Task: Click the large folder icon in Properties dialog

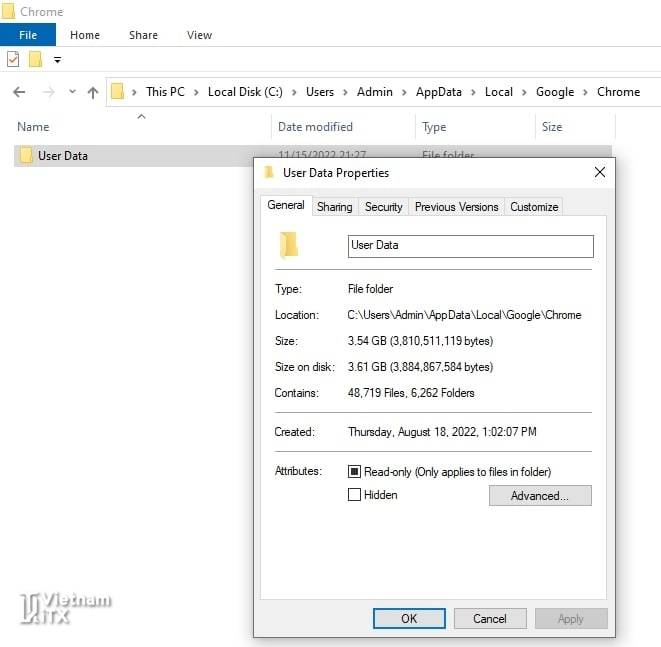Action: pos(289,245)
